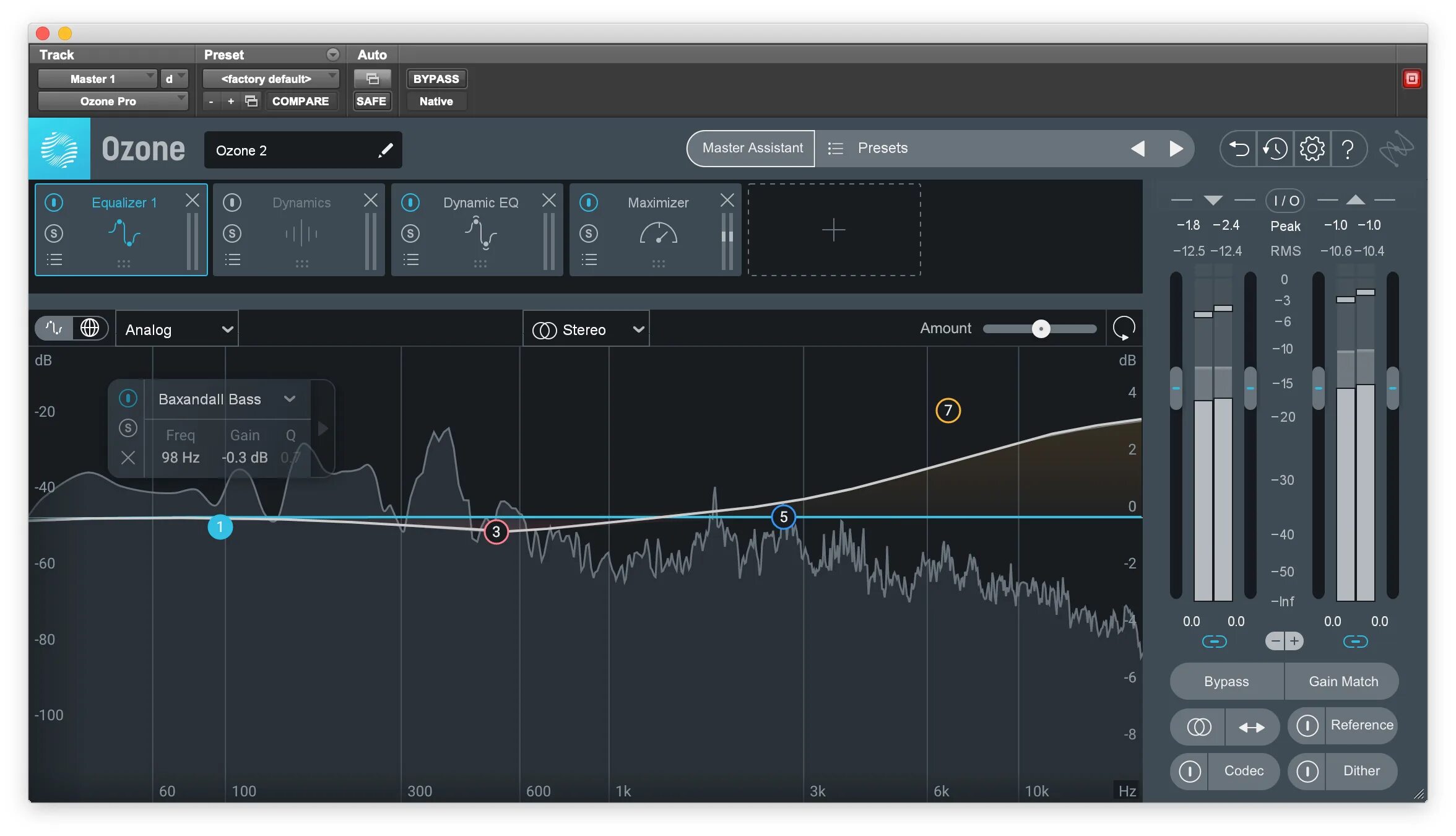The width and height of the screenshot is (1456, 836).
Task: Solo the Maximizer module
Action: click(589, 233)
